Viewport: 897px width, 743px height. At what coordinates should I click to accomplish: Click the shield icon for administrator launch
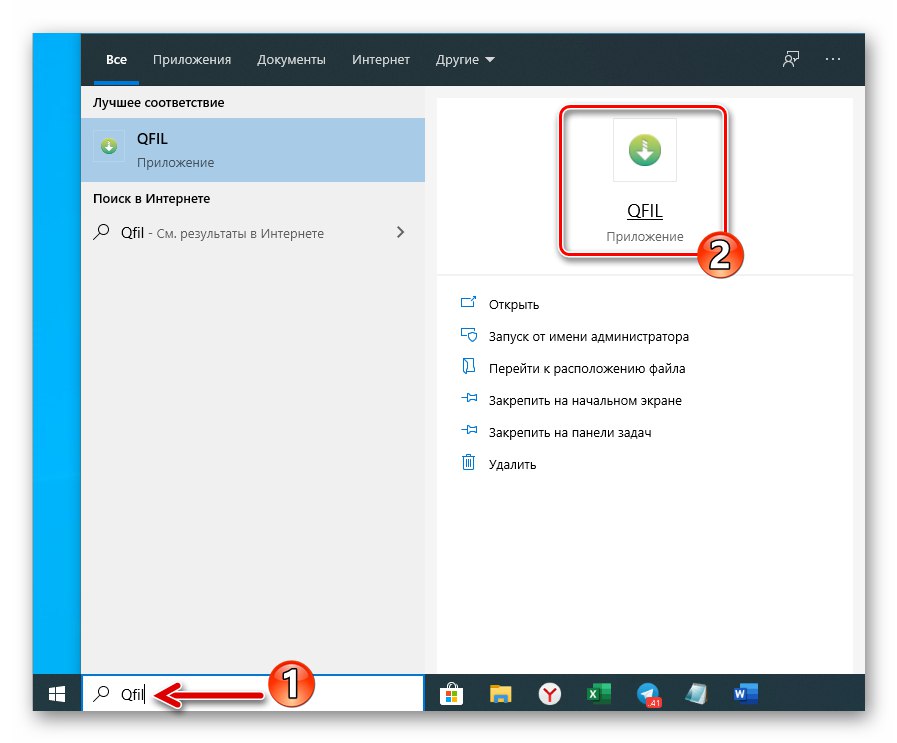(469, 335)
